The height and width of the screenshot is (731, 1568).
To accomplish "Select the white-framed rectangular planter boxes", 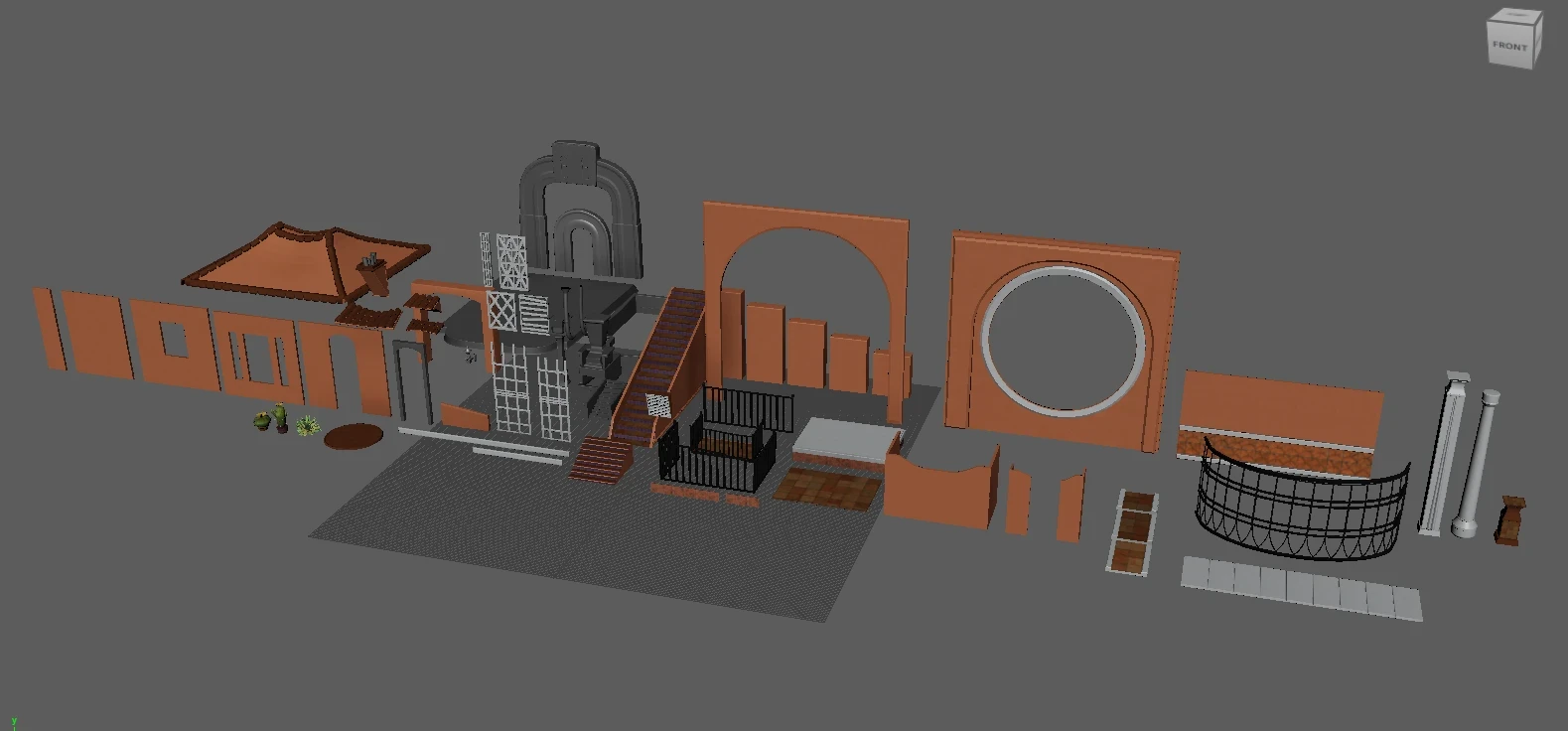I will (1132, 531).
